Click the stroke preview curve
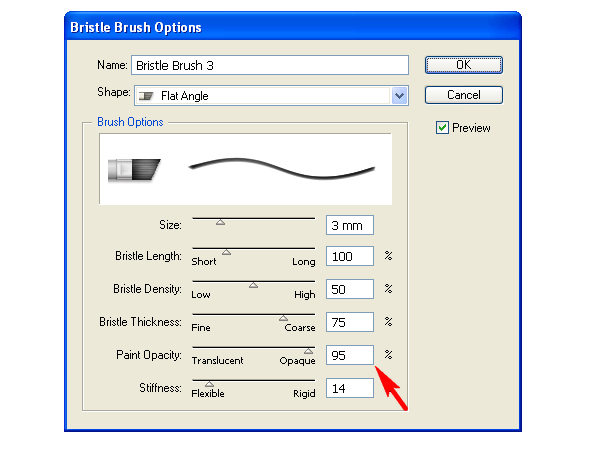Screen dimensions: 600x450 (x=282, y=168)
